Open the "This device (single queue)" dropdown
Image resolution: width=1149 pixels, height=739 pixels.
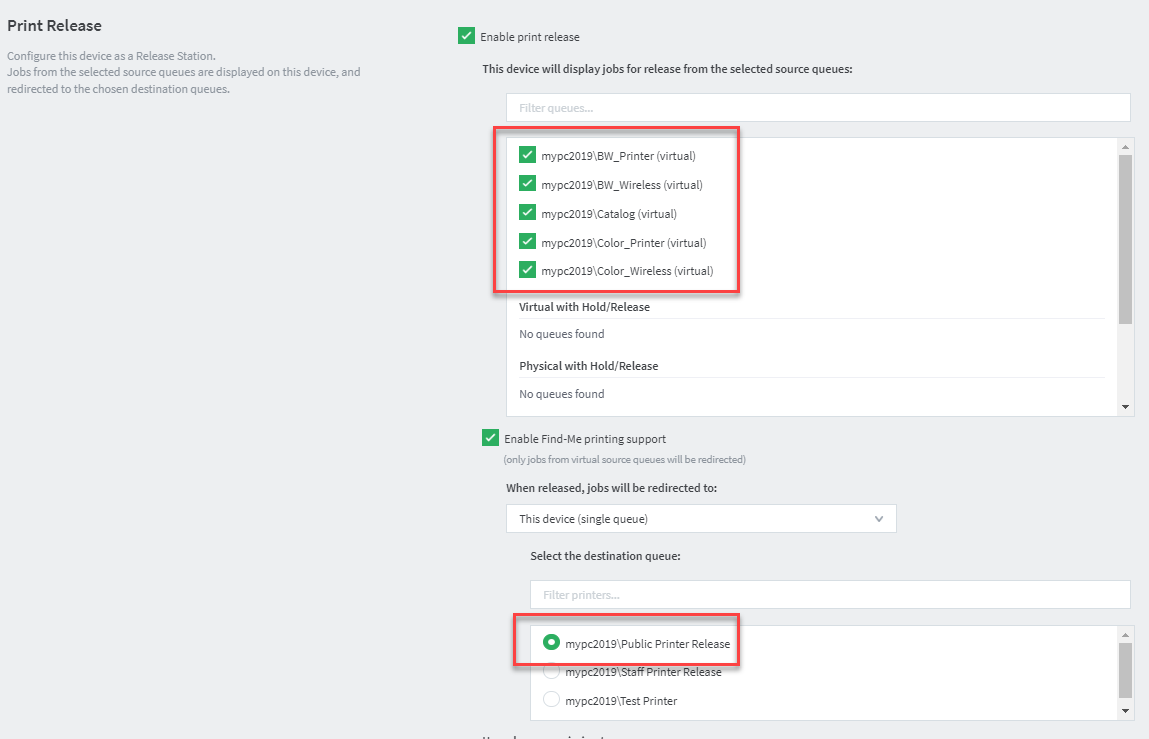click(700, 518)
